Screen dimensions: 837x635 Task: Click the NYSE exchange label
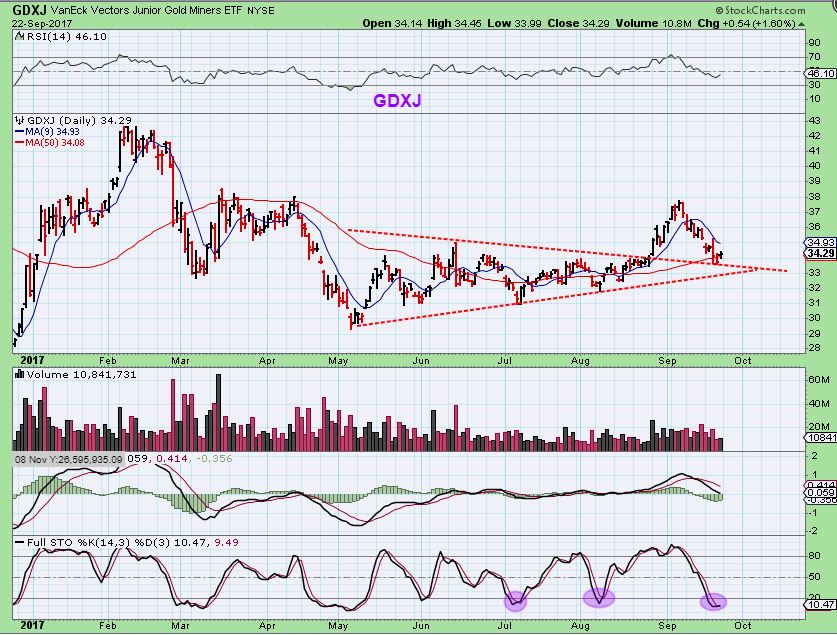pyautogui.click(x=260, y=11)
